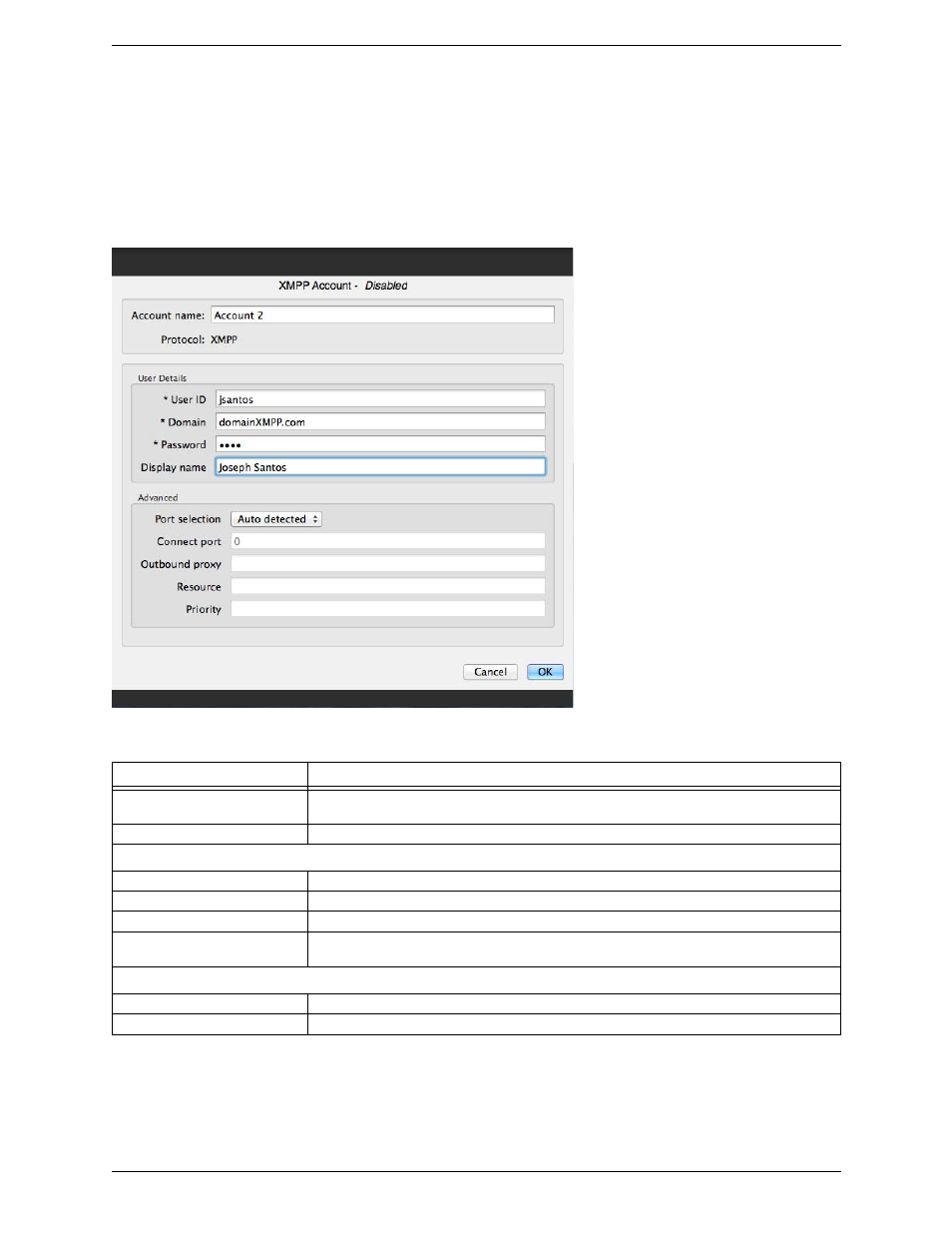Focus the User ID field containing jsantos
The height and width of the screenshot is (1233, 952).
(x=380, y=399)
